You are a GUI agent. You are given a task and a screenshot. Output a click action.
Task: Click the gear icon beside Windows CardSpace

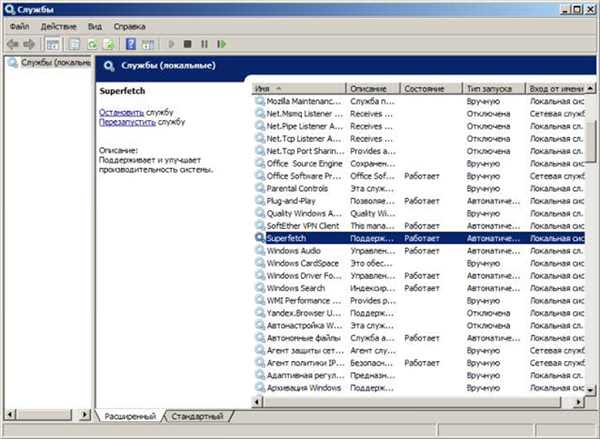click(260, 263)
